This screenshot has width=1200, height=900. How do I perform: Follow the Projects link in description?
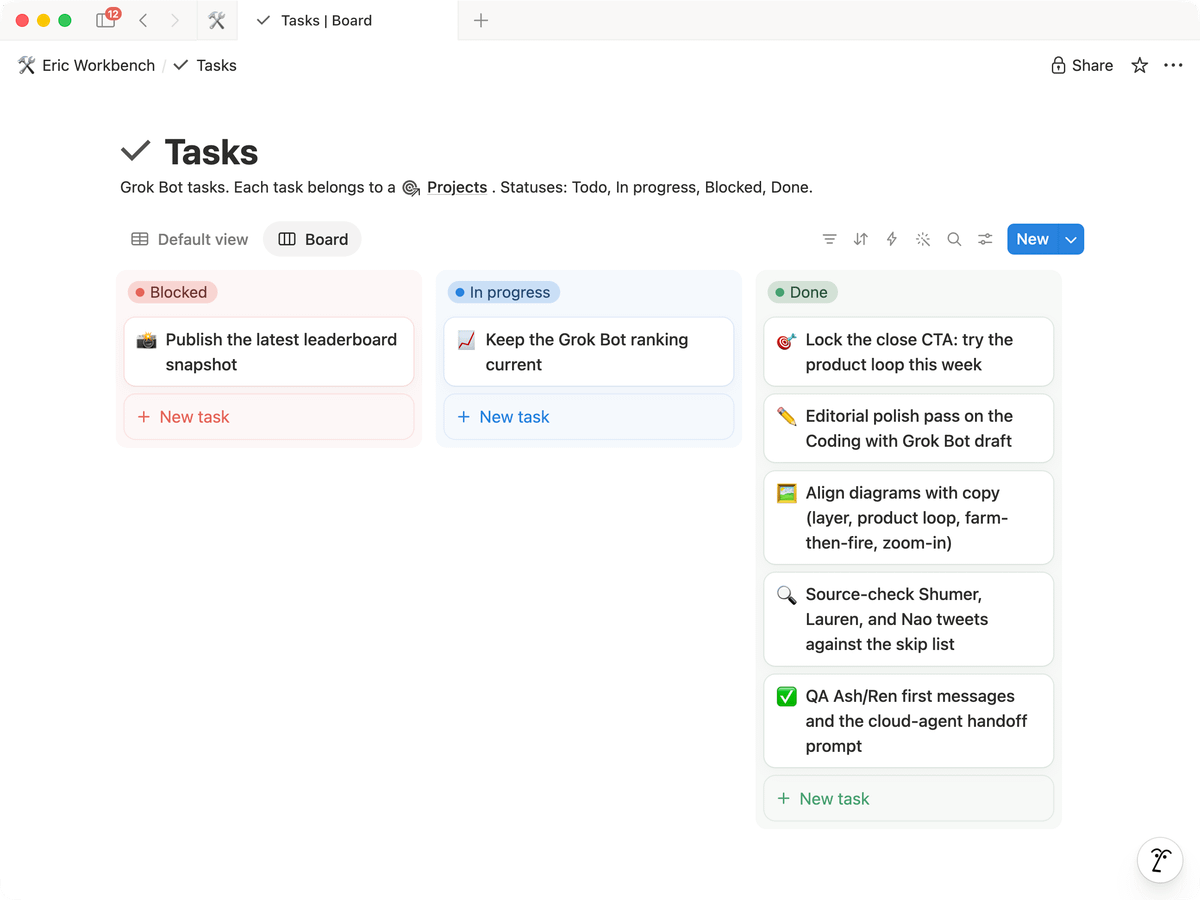tap(457, 187)
